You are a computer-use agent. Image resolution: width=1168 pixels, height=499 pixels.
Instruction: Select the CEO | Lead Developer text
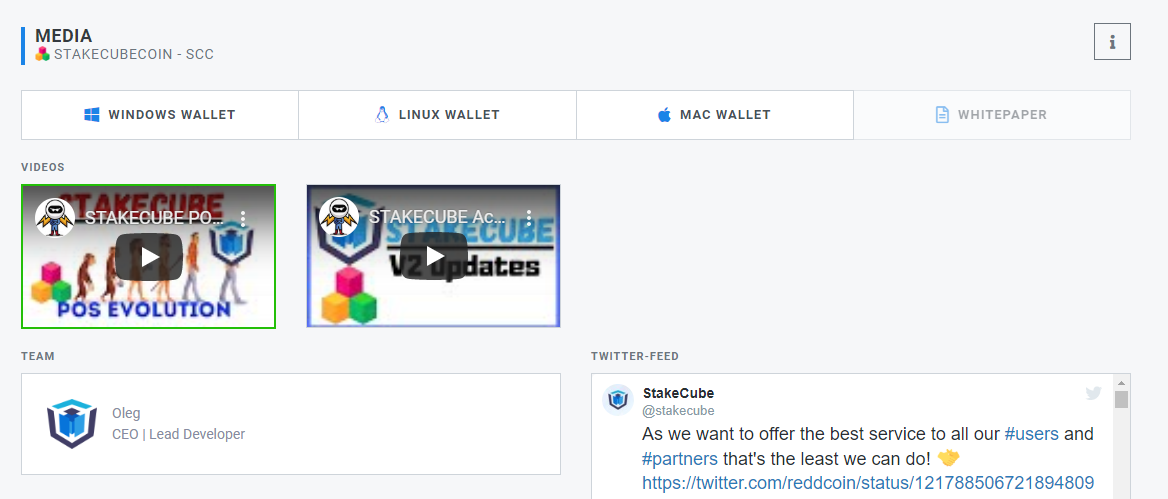178,434
